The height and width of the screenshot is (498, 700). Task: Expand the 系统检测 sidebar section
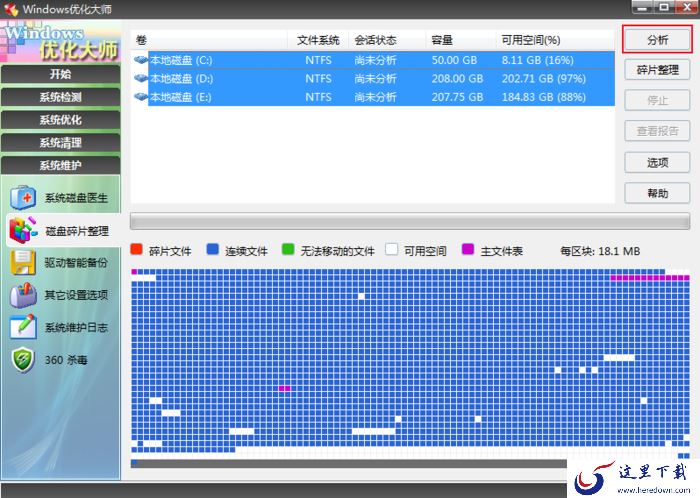click(x=61, y=97)
